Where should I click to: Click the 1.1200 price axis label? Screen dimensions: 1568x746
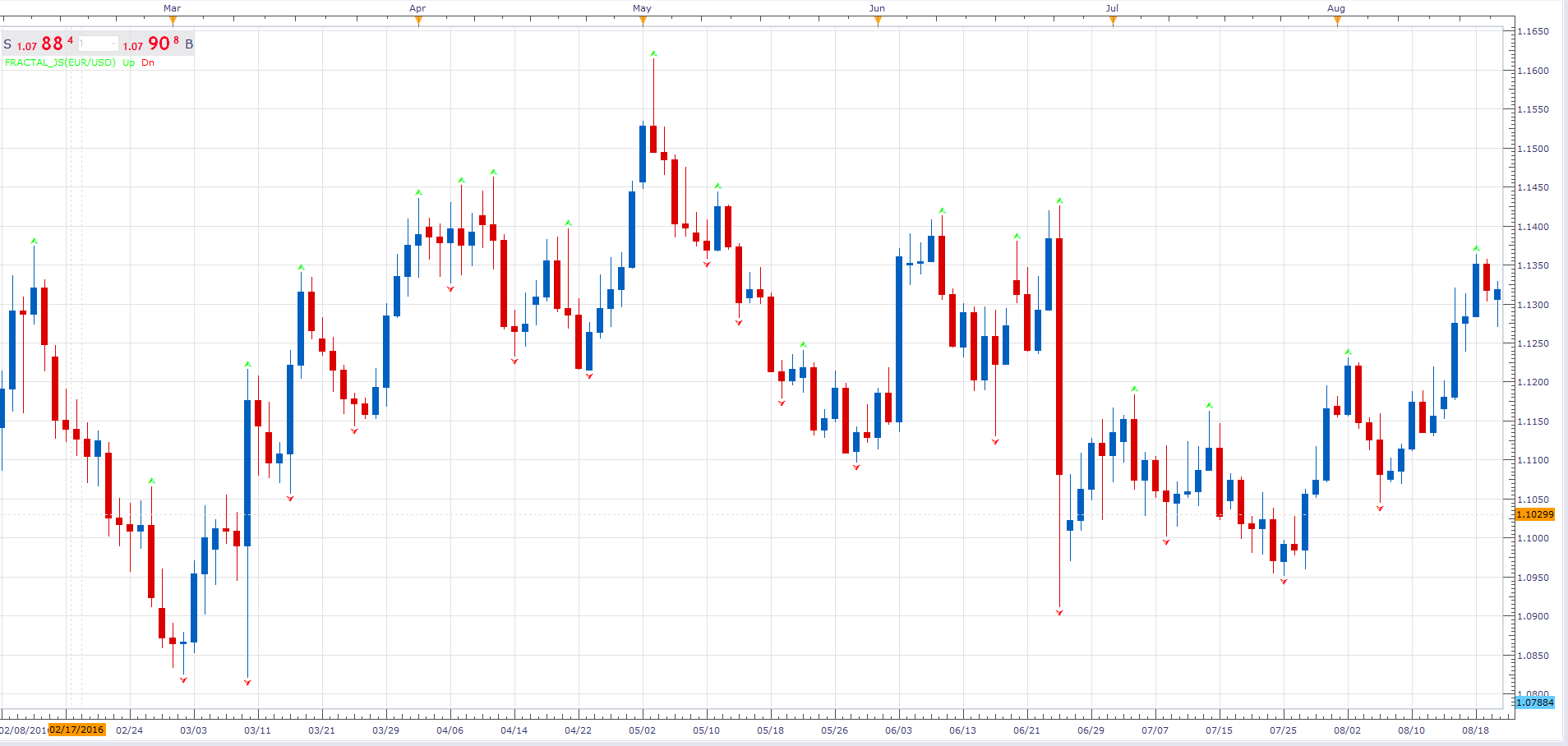(x=1533, y=382)
